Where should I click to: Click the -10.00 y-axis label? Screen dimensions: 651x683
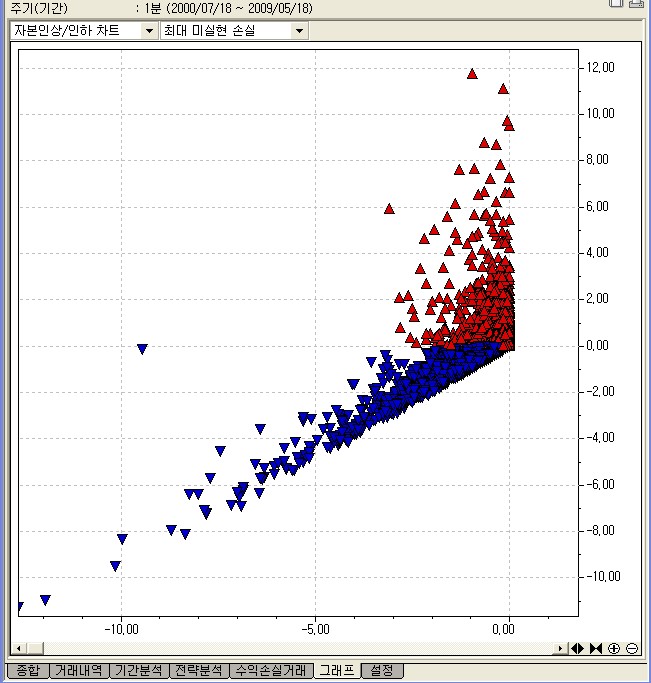pos(603,577)
